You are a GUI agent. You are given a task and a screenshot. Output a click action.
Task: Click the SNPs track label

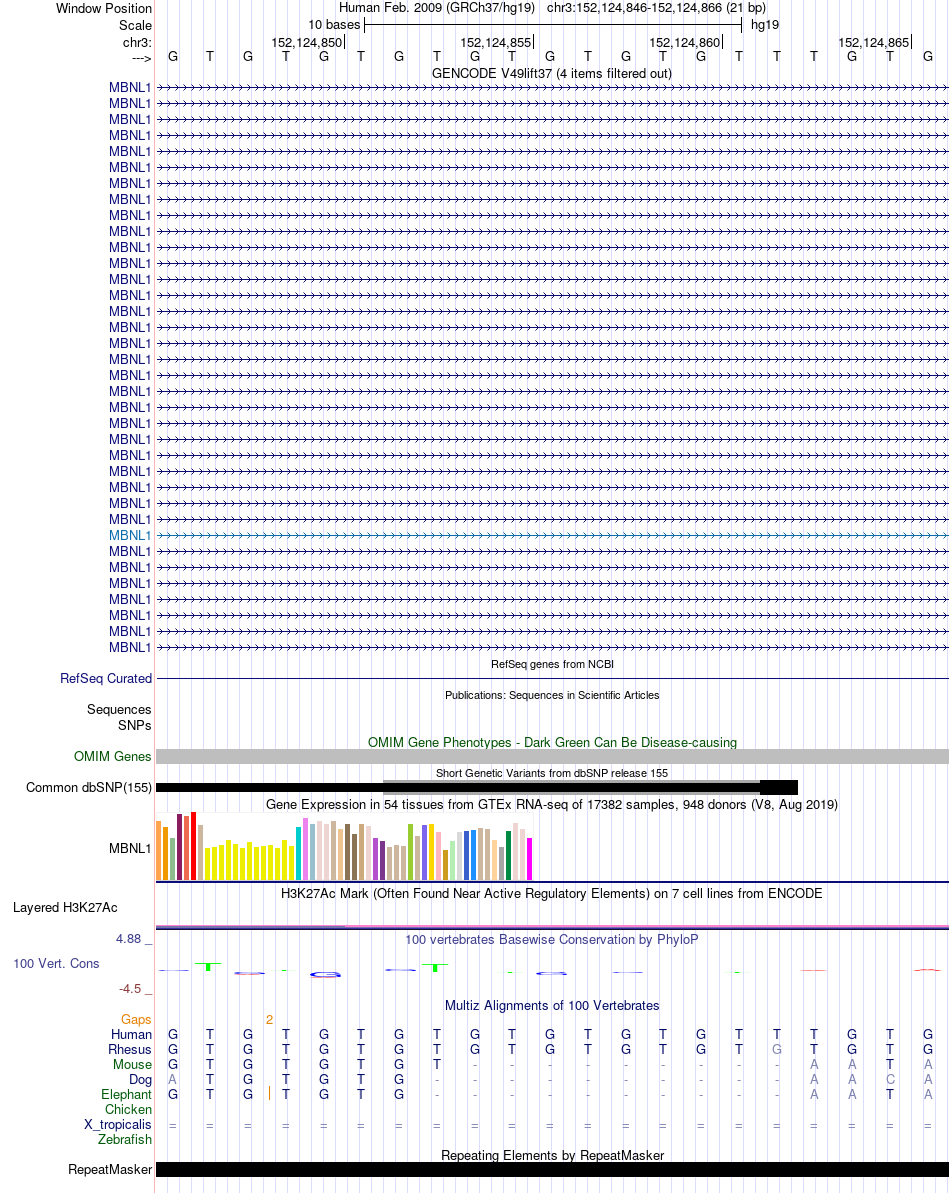pos(135,725)
